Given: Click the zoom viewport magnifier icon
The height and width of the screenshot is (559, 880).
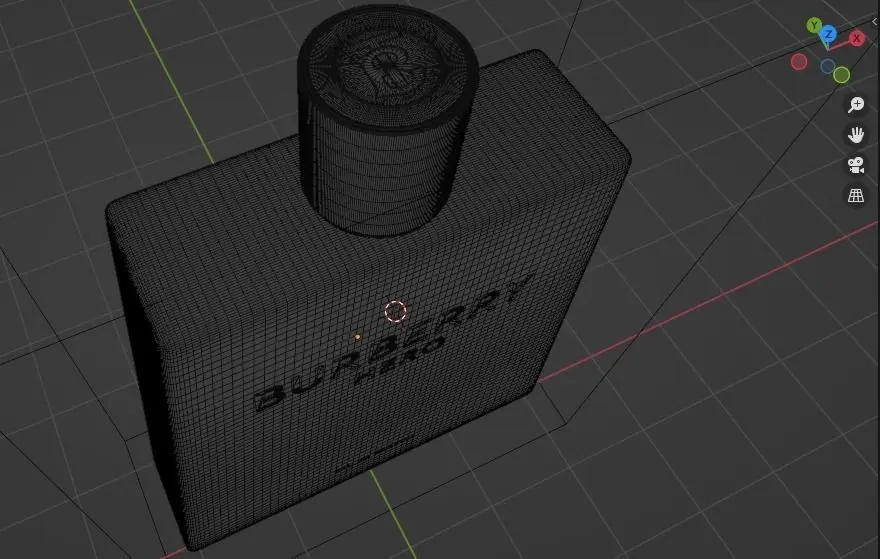Looking at the screenshot, I should click(856, 104).
